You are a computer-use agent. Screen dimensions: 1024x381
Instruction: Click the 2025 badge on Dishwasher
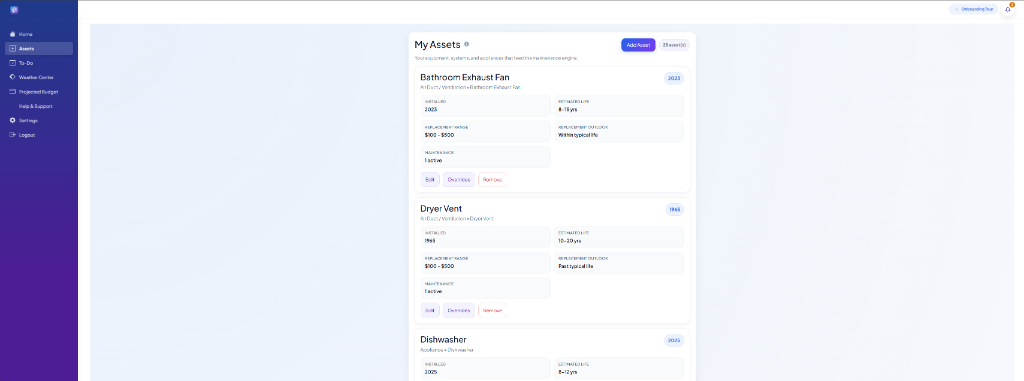pos(674,340)
